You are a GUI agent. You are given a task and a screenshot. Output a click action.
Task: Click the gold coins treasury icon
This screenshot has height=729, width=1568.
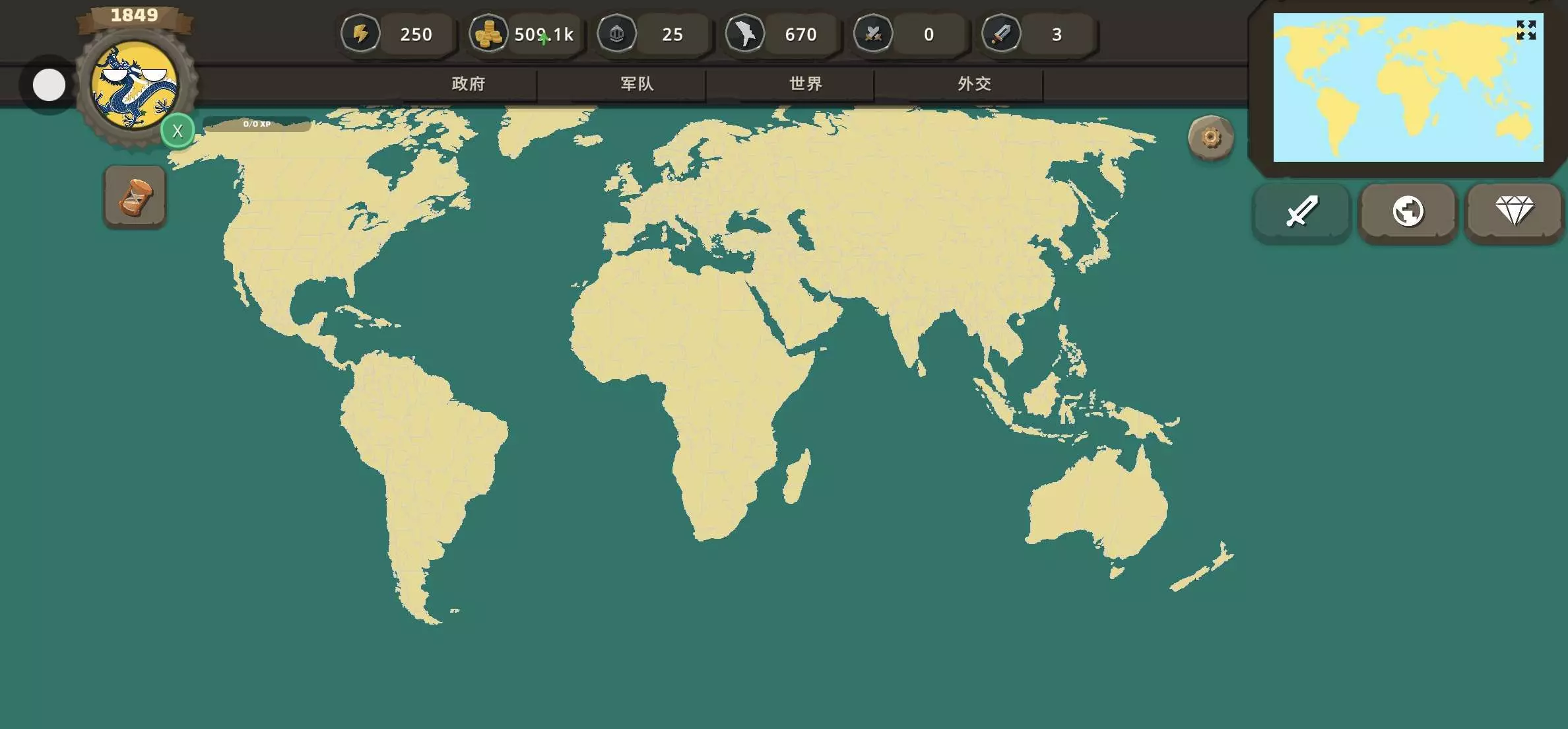[488, 34]
